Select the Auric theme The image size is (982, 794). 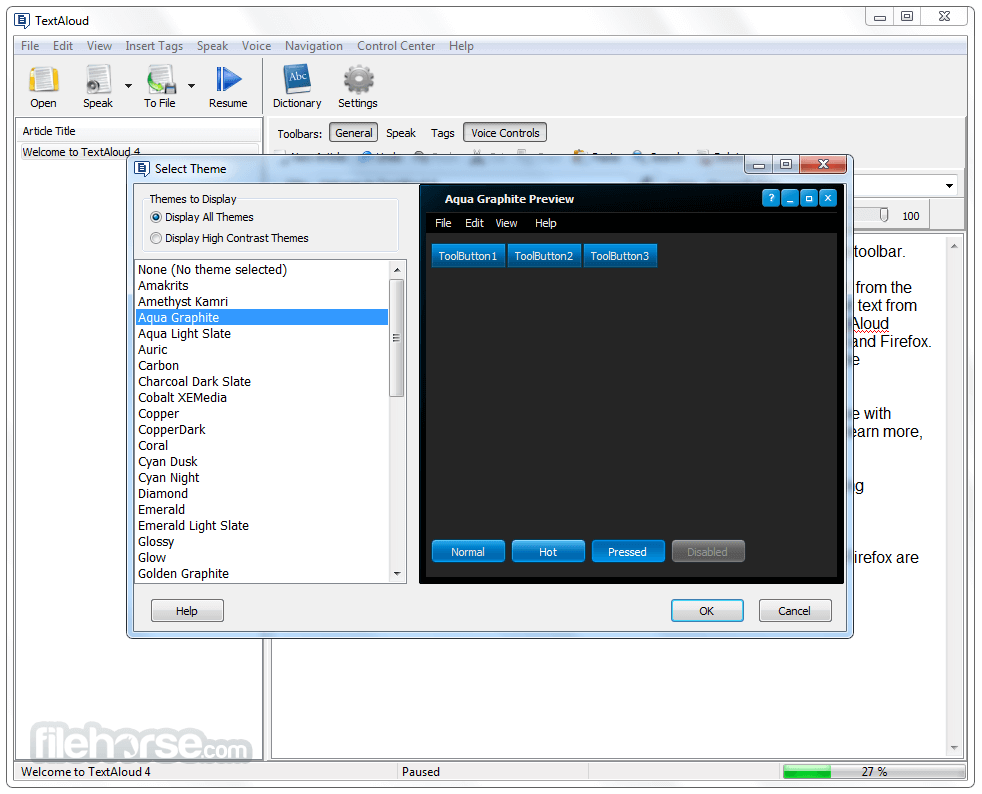pos(262,349)
